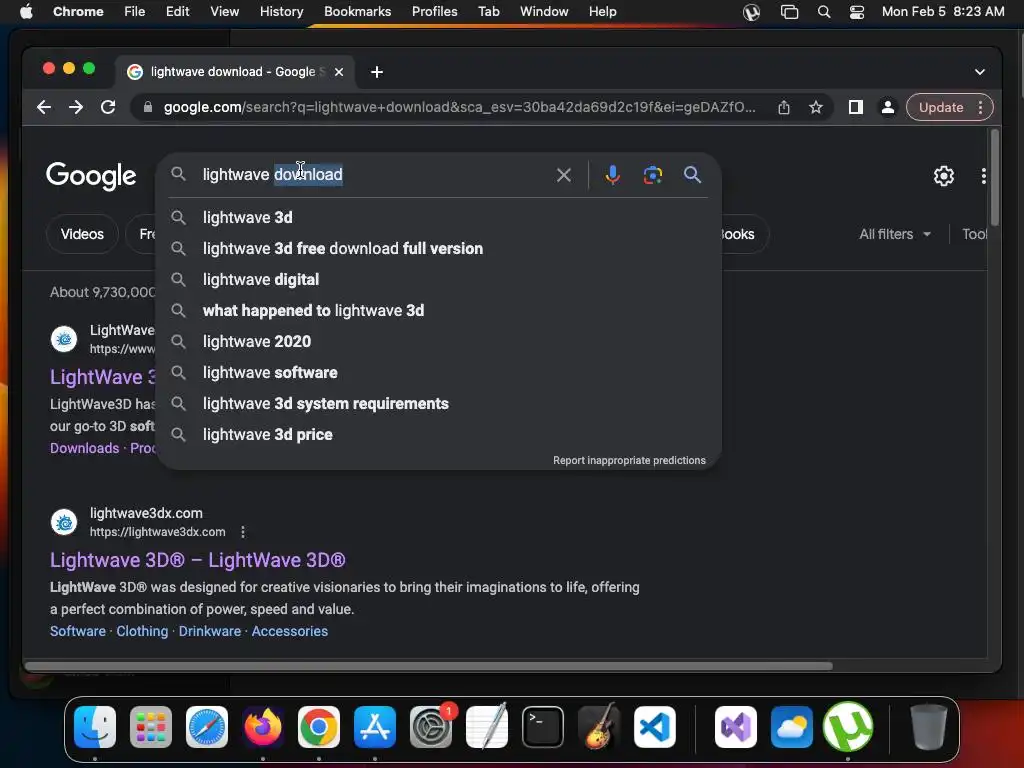1024x768 pixels.
Task: Clear the search box text
Action: coord(564,175)
